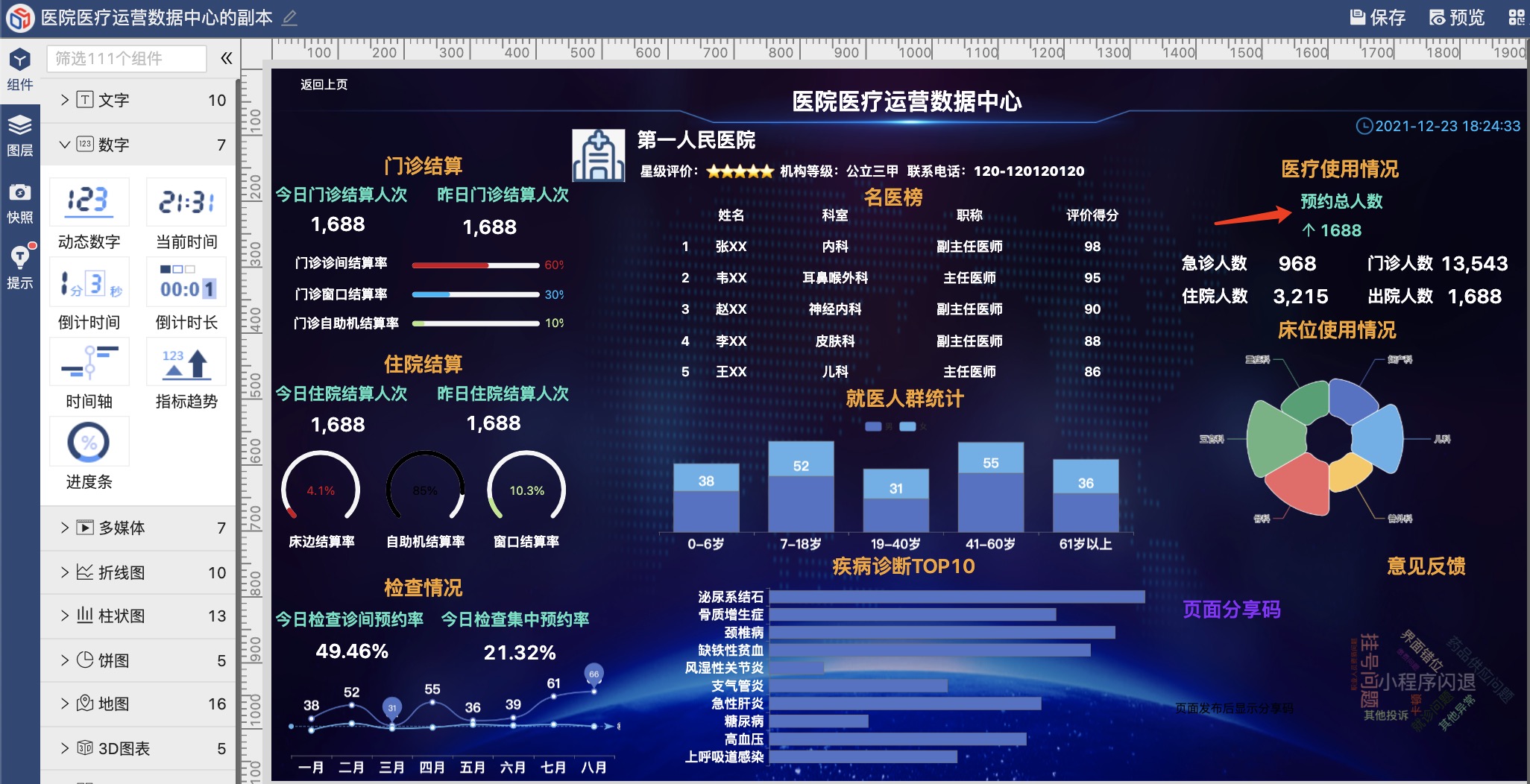The height and width of the screenshot is (784, 1530).
Task: Click the 门诊诊间结算率 60% progress bar
Action: 475,265
